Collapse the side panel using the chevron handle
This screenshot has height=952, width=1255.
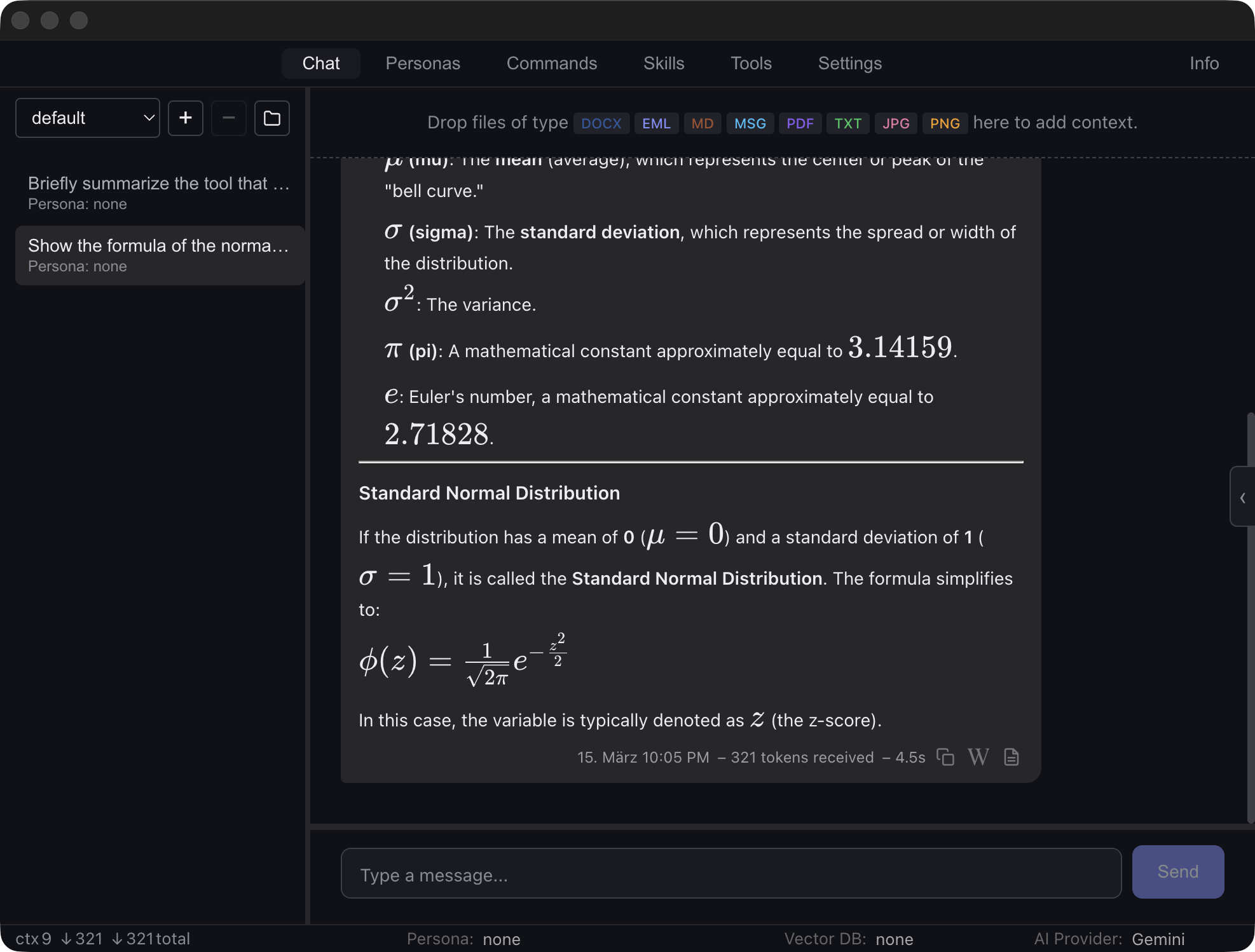[x=1242, y=496]
